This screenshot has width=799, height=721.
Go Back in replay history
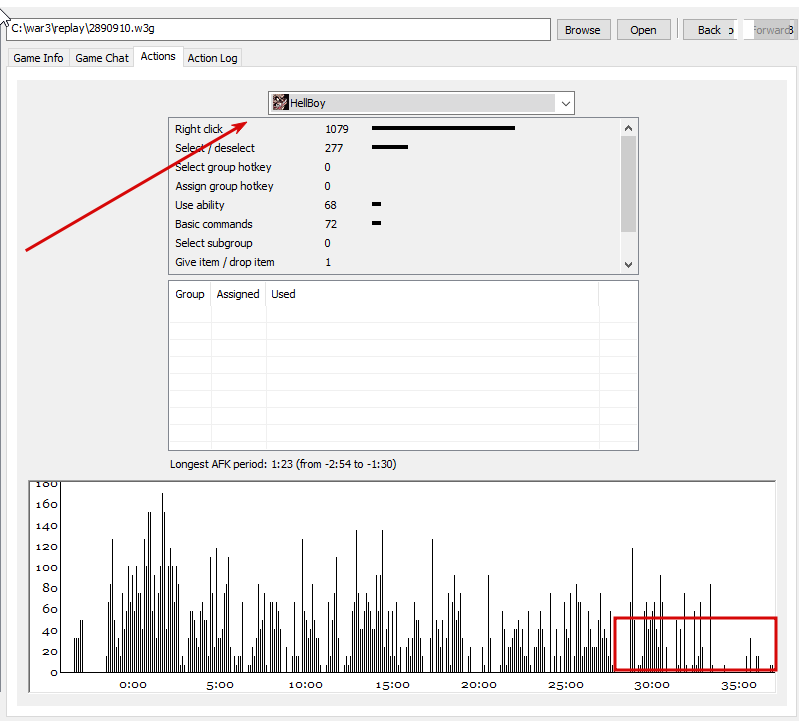pyautogui.click(x=710, y=30)
